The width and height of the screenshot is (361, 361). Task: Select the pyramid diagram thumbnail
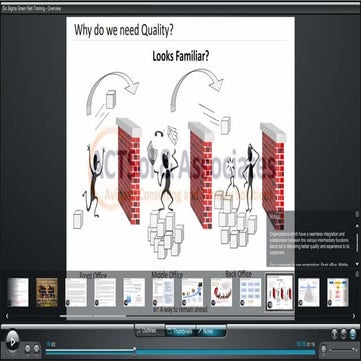point(309,292)
